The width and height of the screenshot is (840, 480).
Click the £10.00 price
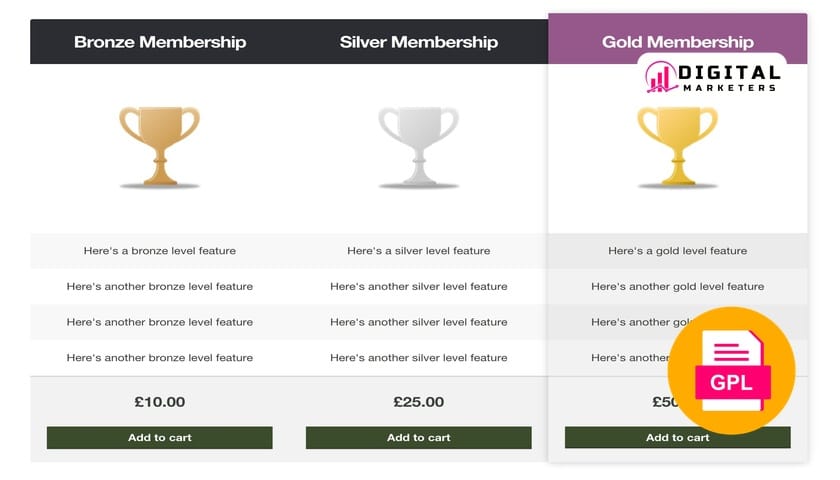pyautogui.click(x=160, y=402)
